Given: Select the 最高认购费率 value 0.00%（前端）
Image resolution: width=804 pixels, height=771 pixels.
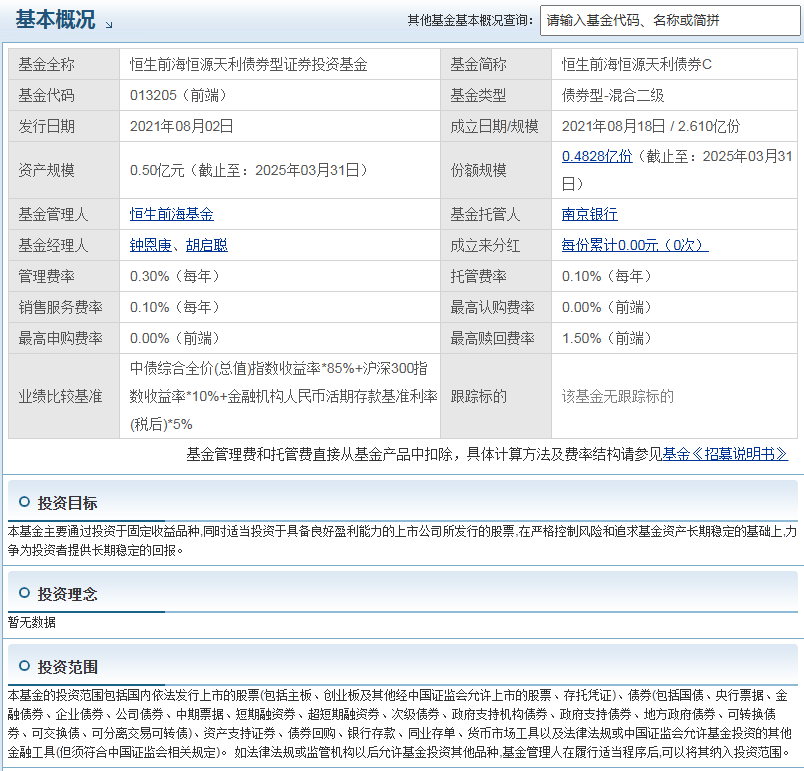Looking at the screenshot, I should [607, 307].
